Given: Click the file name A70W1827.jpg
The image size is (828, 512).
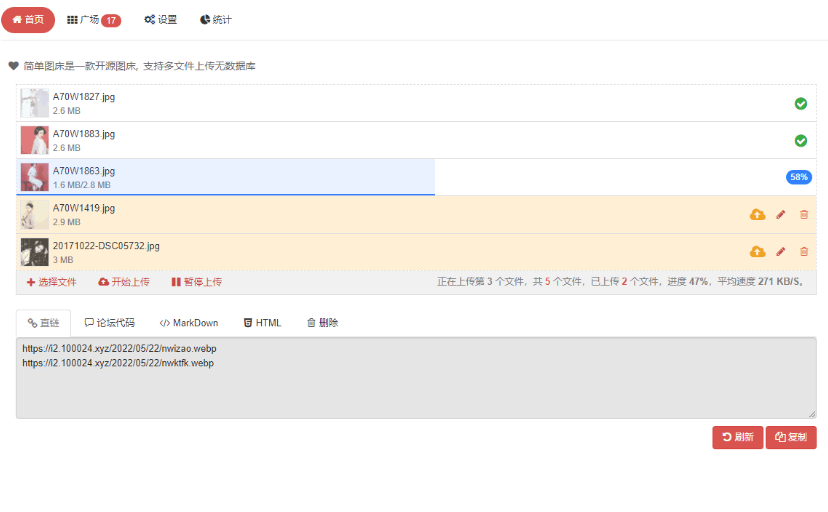Looking at the screenshot, I should (84, 97).
